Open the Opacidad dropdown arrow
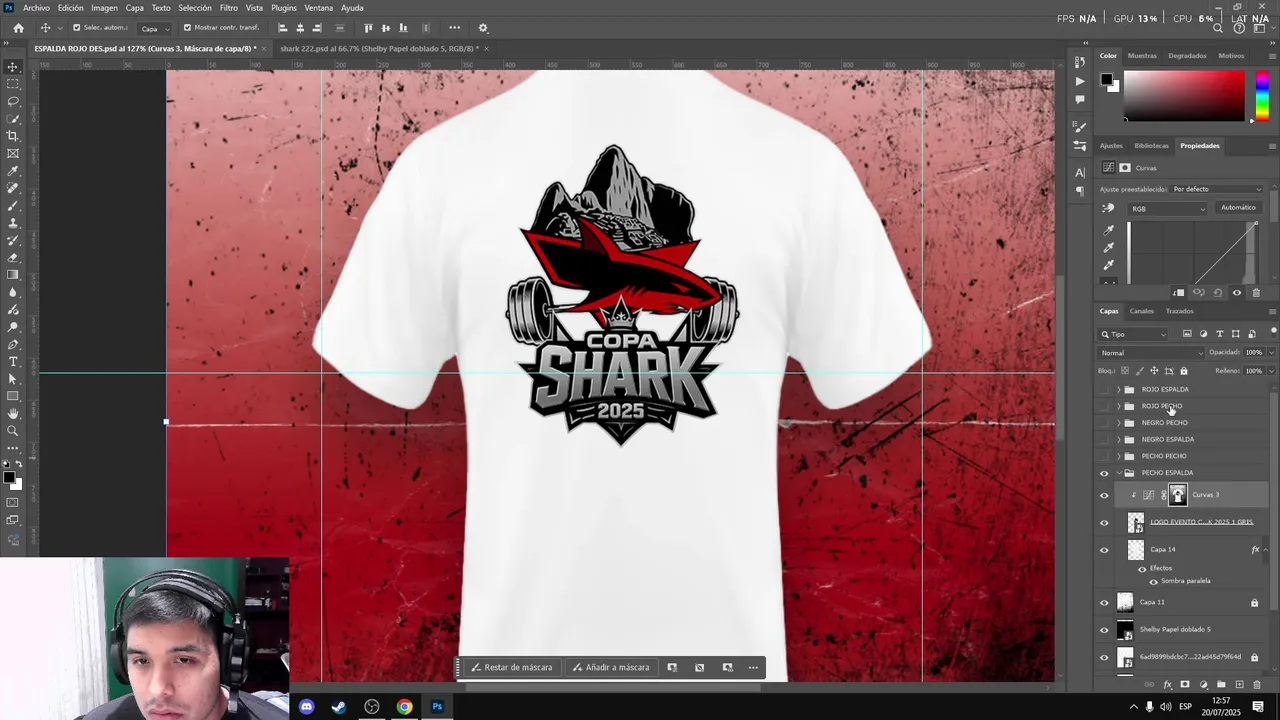The width and height of the screenshot is (1280, 720). 1271,353
